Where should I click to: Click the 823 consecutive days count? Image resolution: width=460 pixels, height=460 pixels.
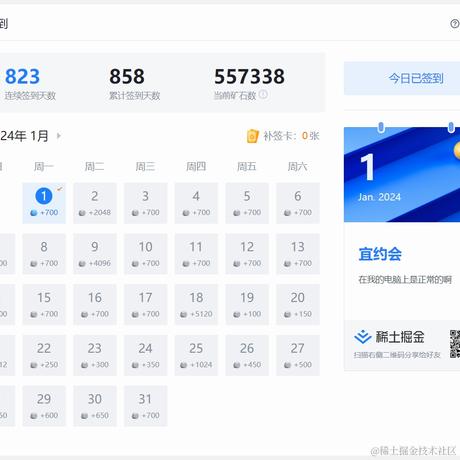[22, 76]
